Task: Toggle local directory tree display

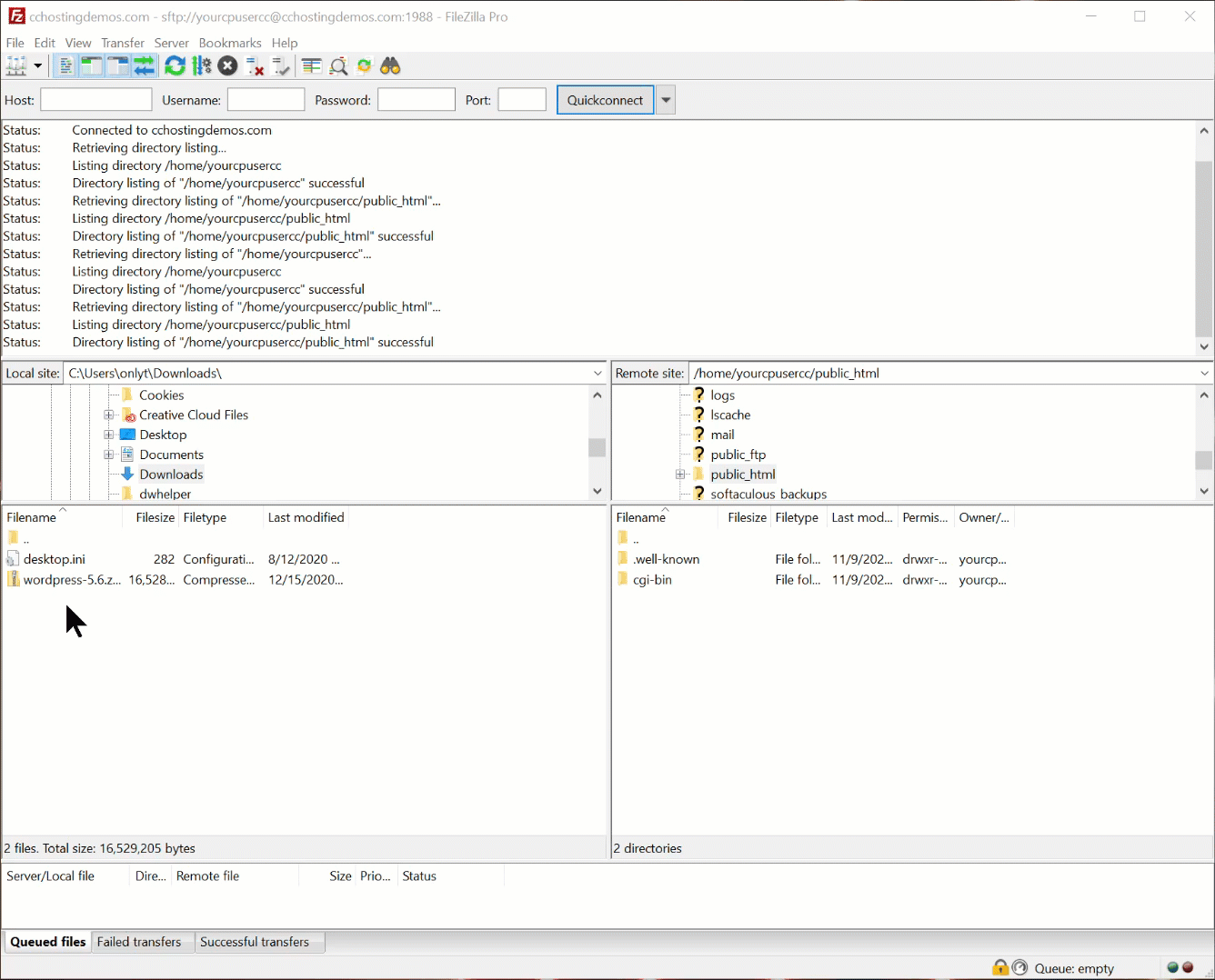Action: [x=91, y=66]
